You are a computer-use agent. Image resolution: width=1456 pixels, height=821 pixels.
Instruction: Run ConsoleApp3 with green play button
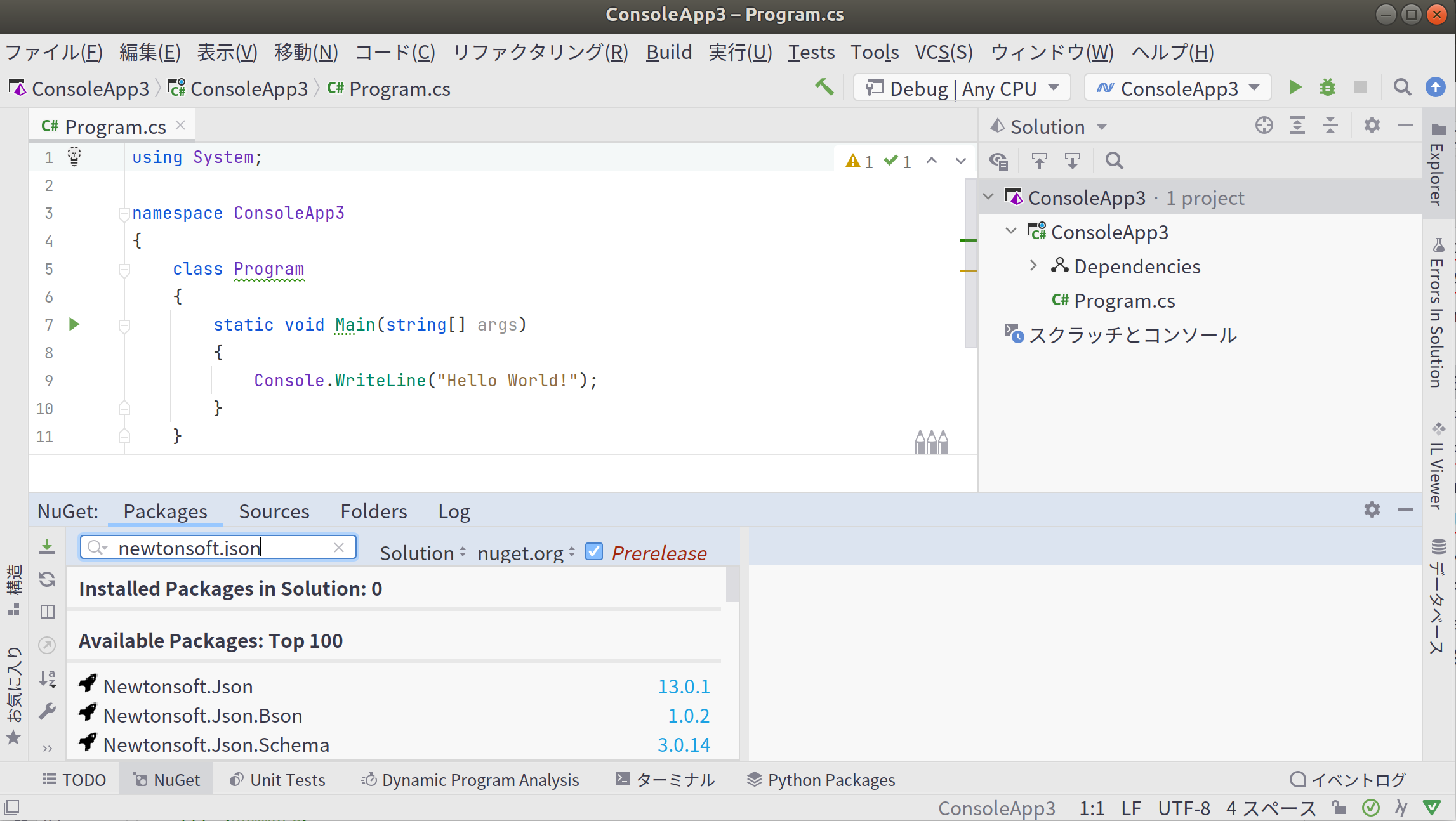[1295, 88]
